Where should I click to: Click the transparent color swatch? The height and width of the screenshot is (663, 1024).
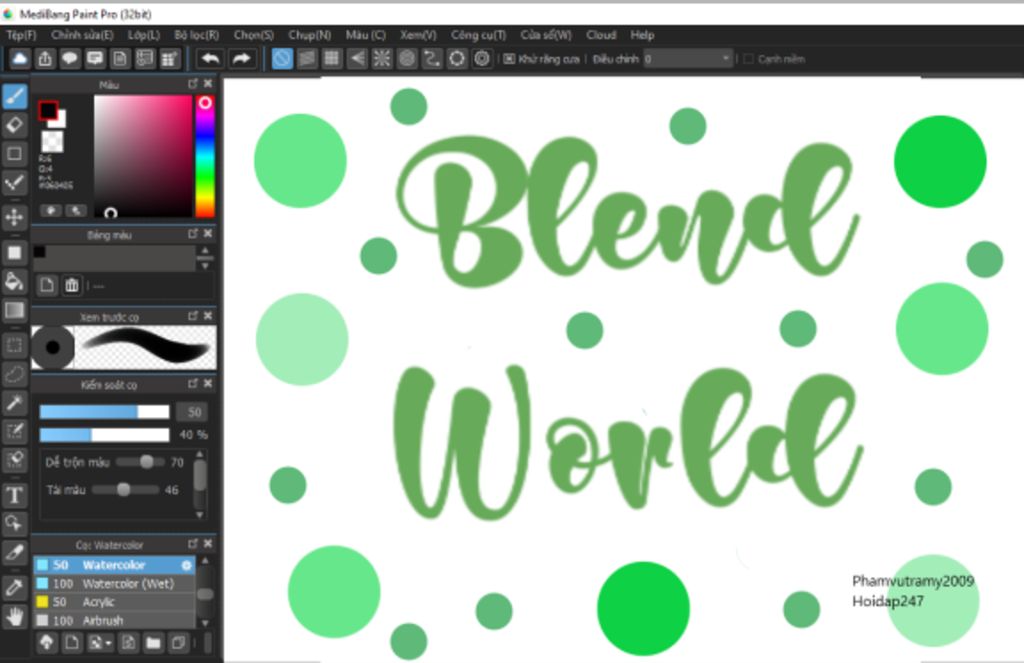[52, 141]
